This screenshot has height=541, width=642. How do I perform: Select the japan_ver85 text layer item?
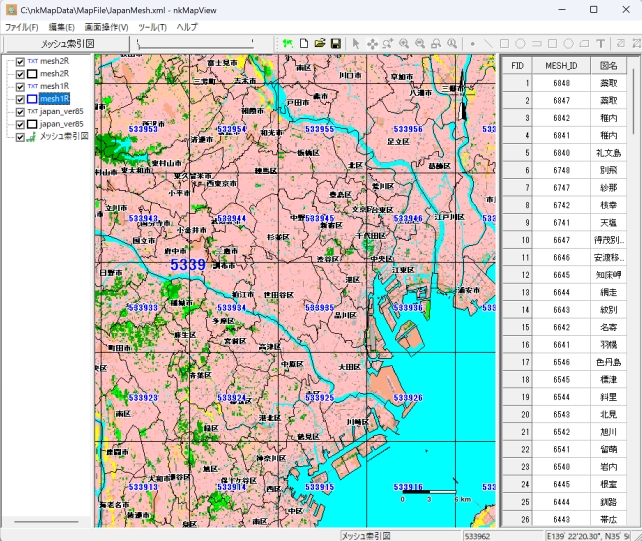point(61,112)
